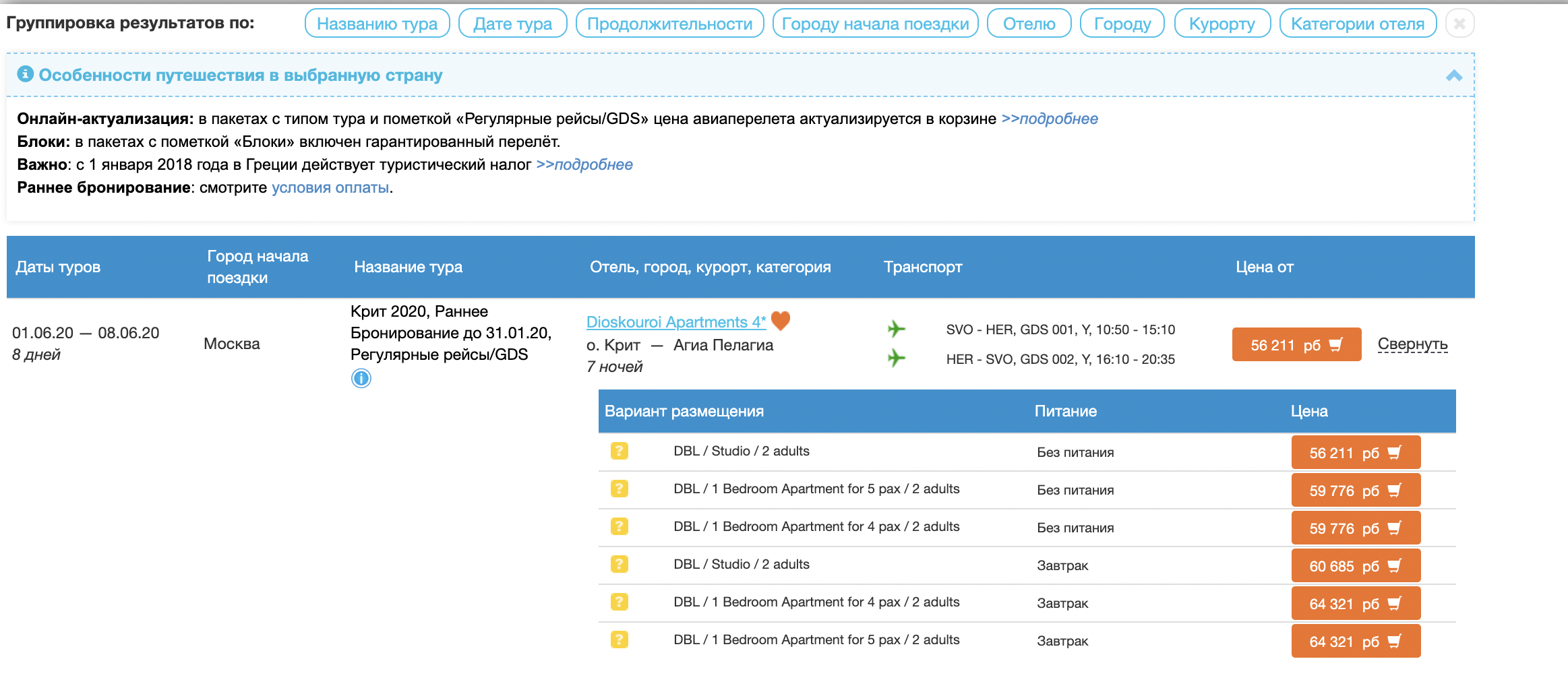This screenshot has width=1568, height=686.
Task: Click the return HER - SVO flight plane icon
Action: coord(896,358)
